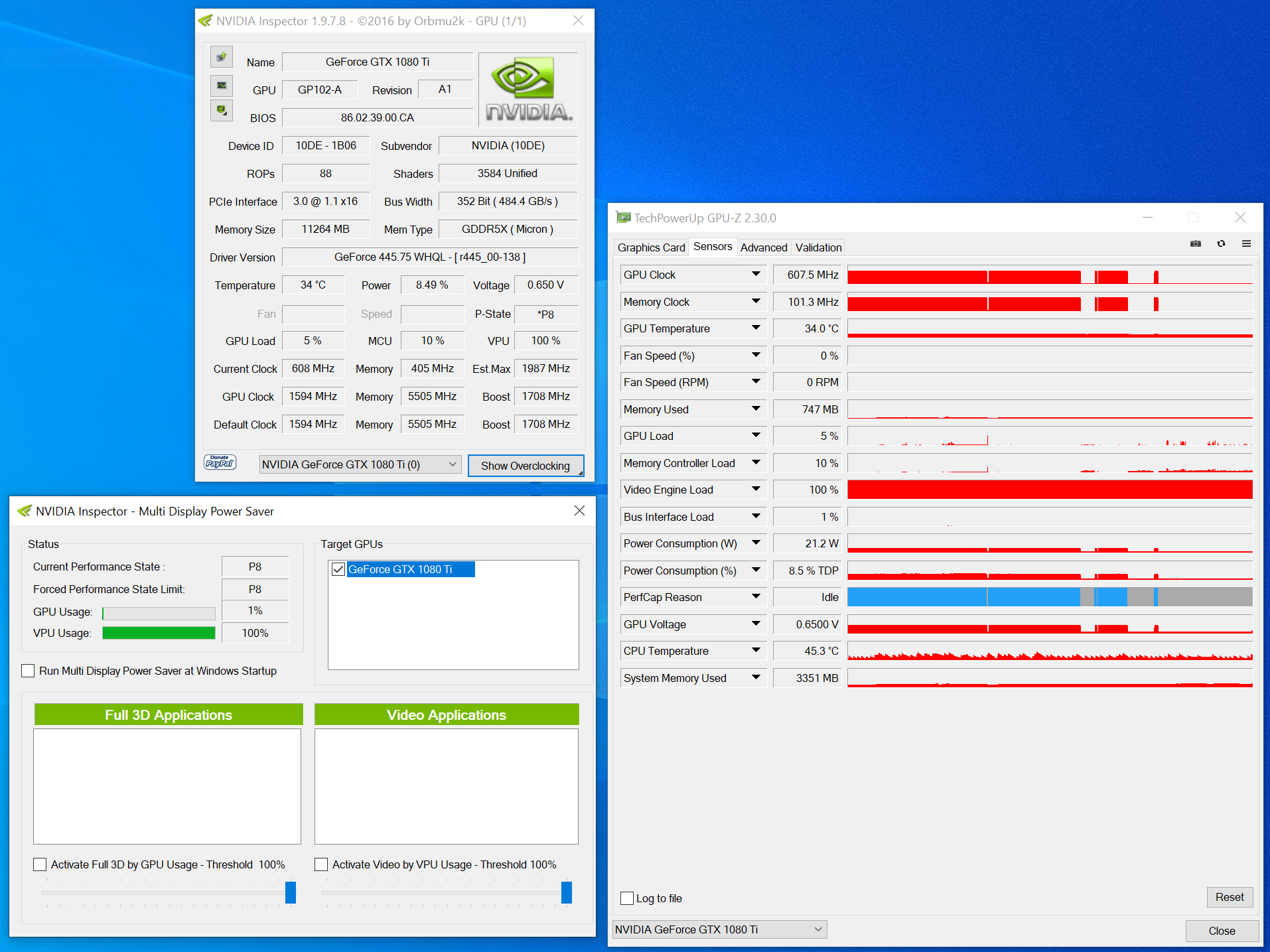Open the GPU selector dropdown in GPU-Z

[x=719, y=929]
